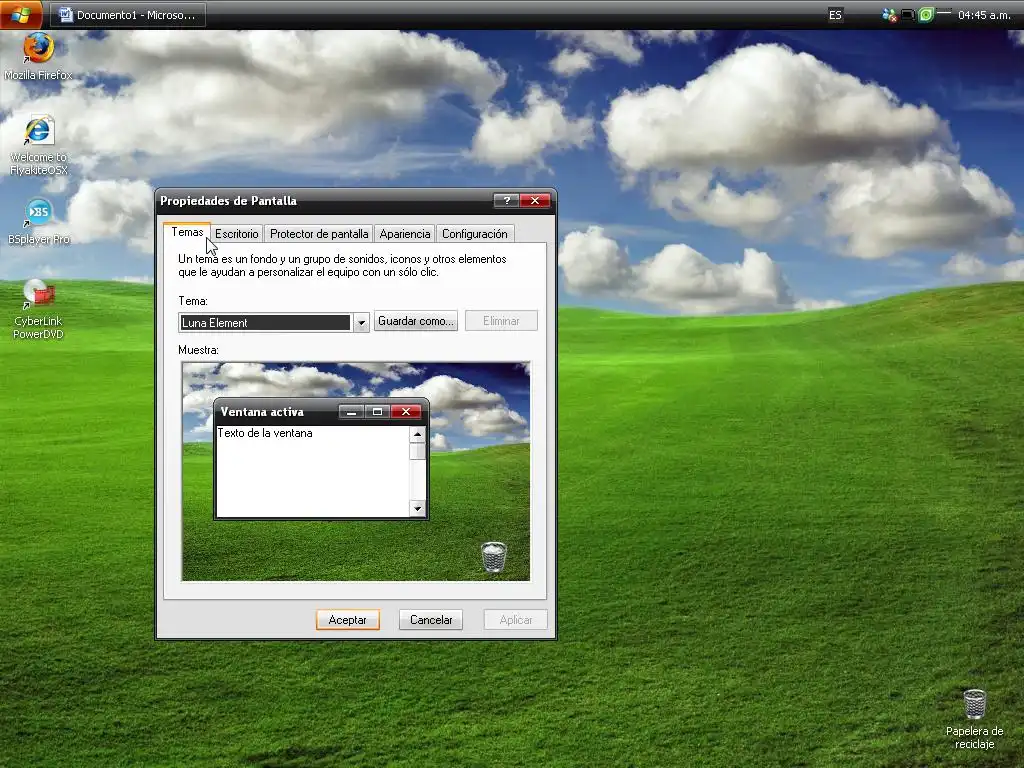The image size is (1024, 768).
Task: Select the BSplayer Pro desktop shortcut
Action: tap(38, 221)
